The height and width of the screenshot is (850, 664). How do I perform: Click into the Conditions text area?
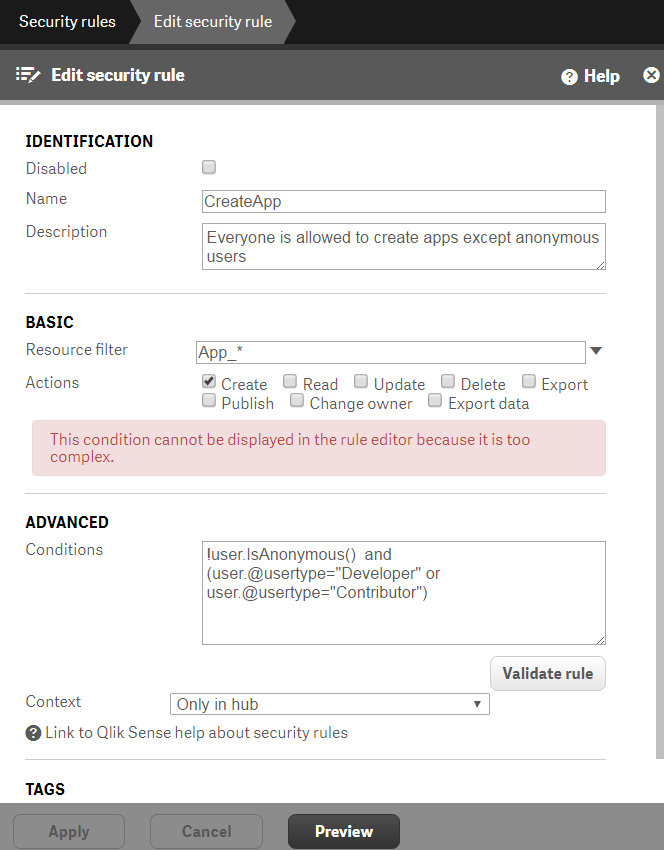point(403,593)
